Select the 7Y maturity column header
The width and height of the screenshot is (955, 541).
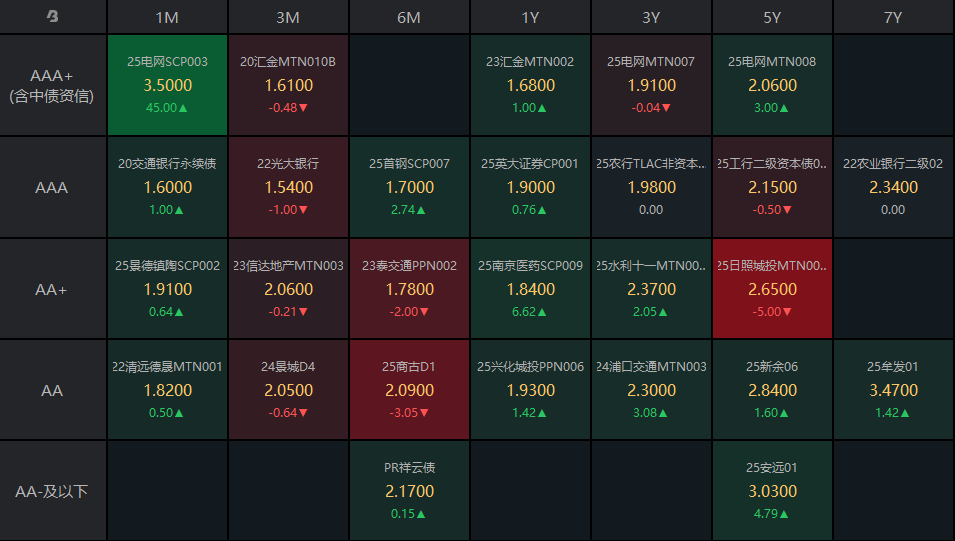tap(893, 17)
